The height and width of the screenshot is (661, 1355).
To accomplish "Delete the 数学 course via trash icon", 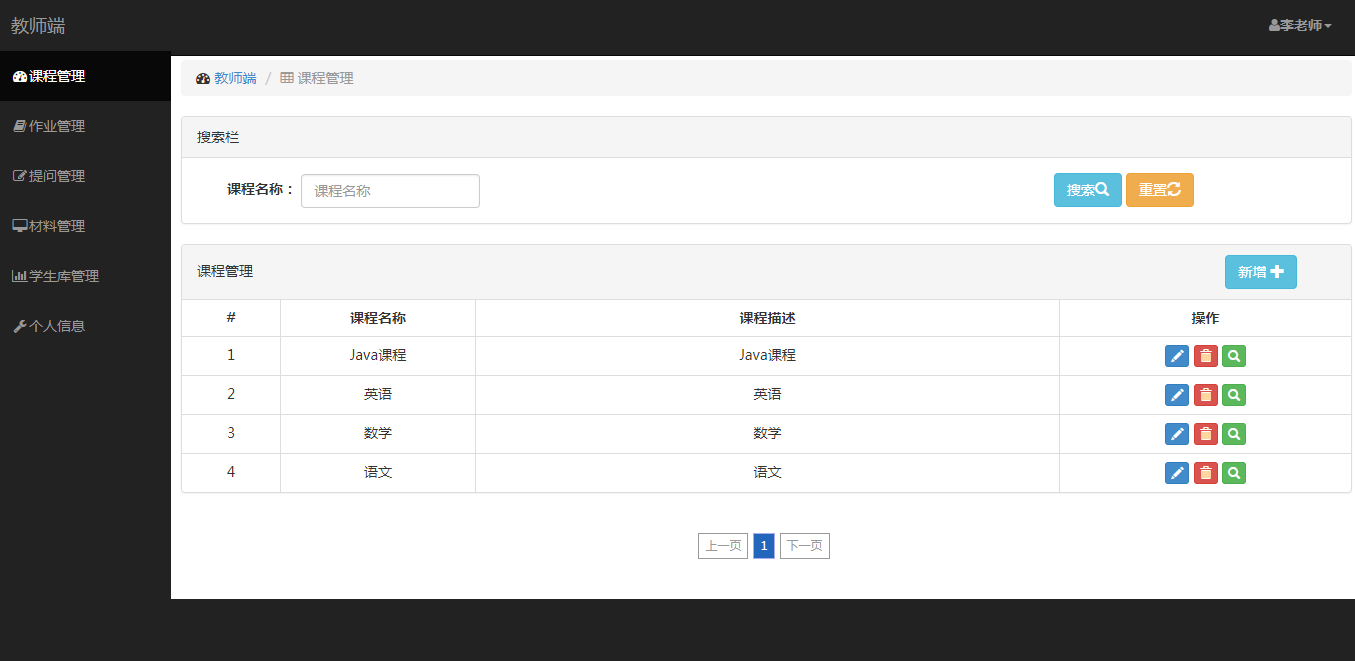I will click(1206, 434).
